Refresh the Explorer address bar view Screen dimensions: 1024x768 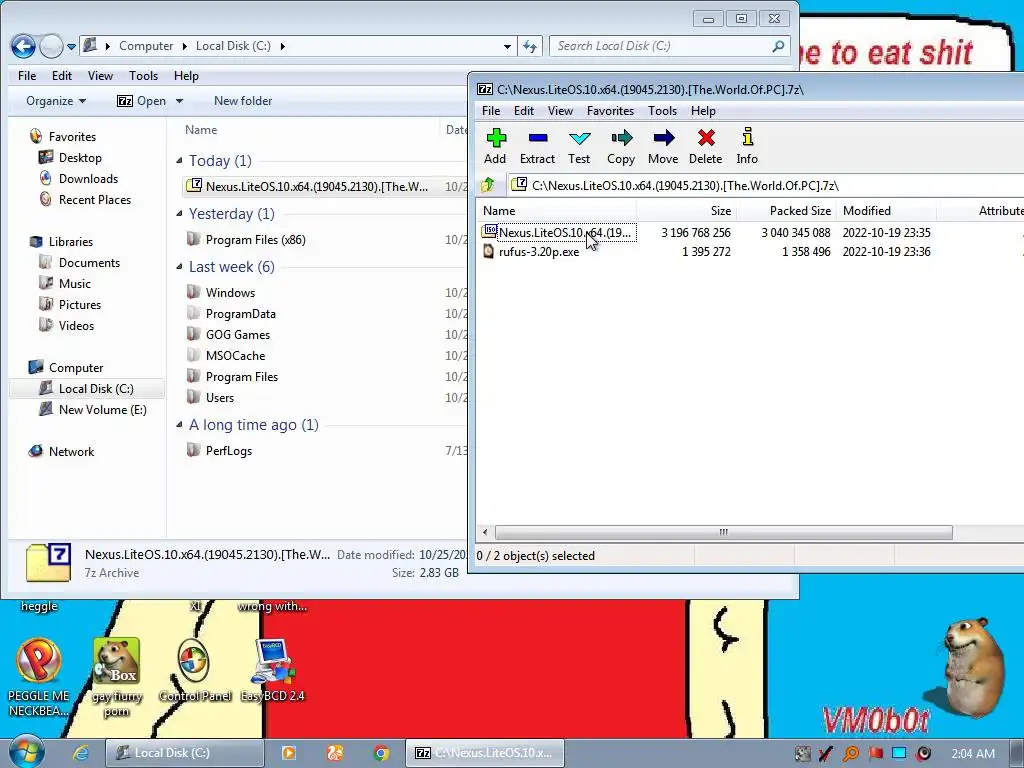click(530, 46)
